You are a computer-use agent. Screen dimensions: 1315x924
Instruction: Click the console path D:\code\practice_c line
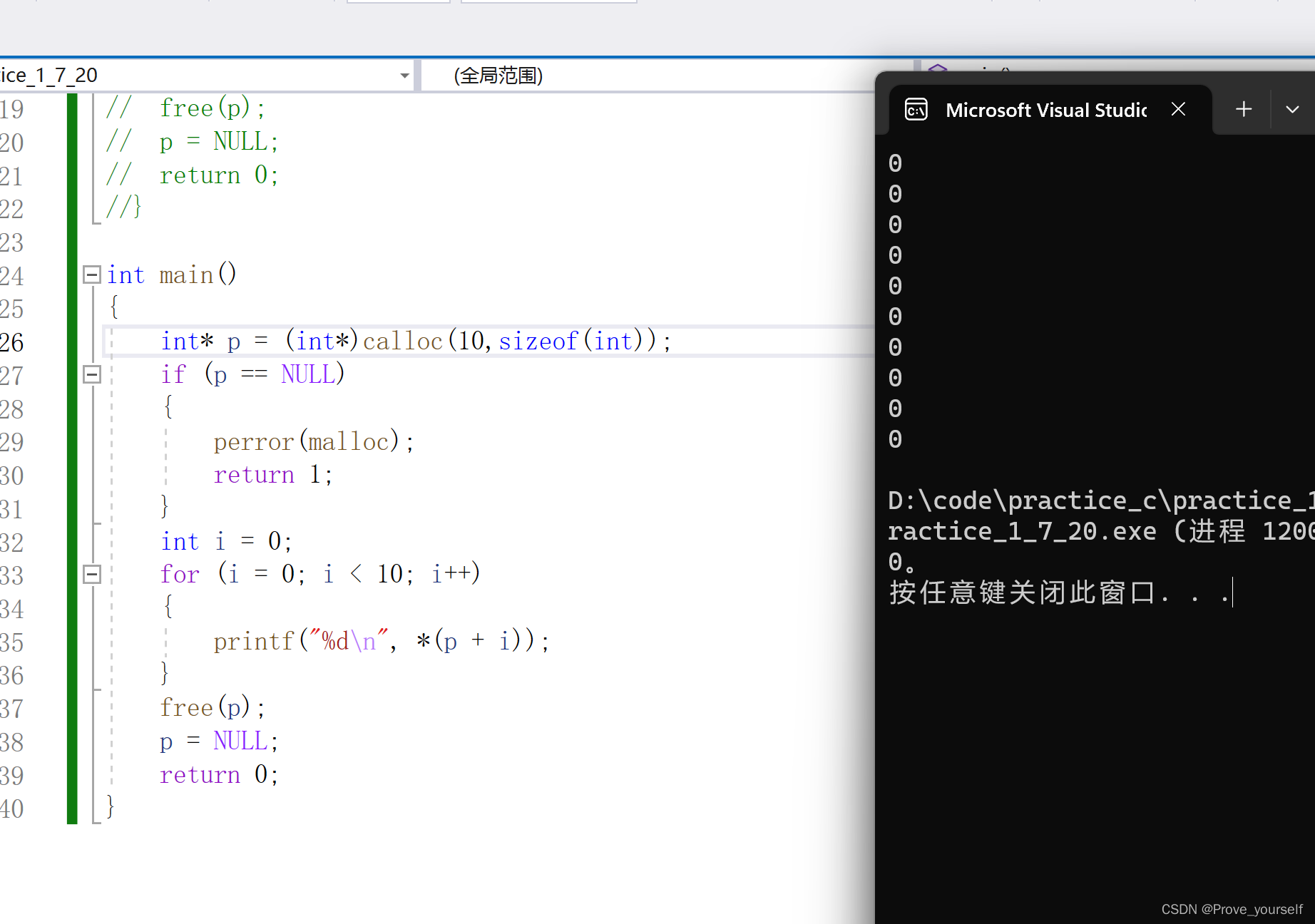pos(1101,500)
